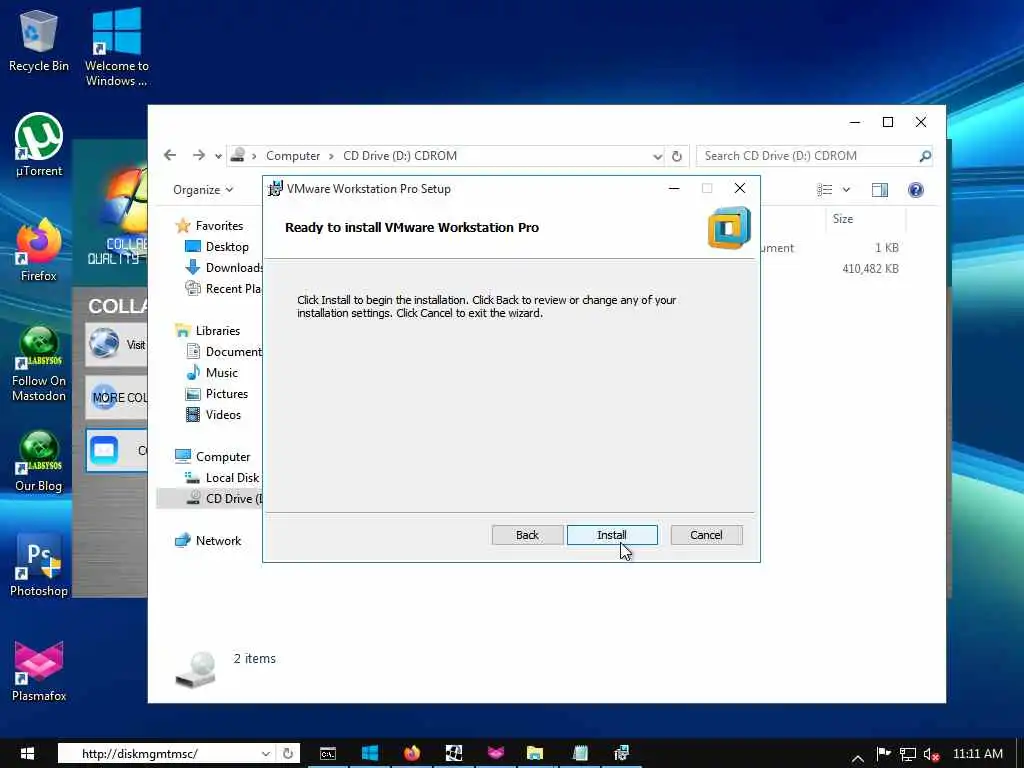Click the search magnifier icon in Explorer

click(x=925, y=155)
